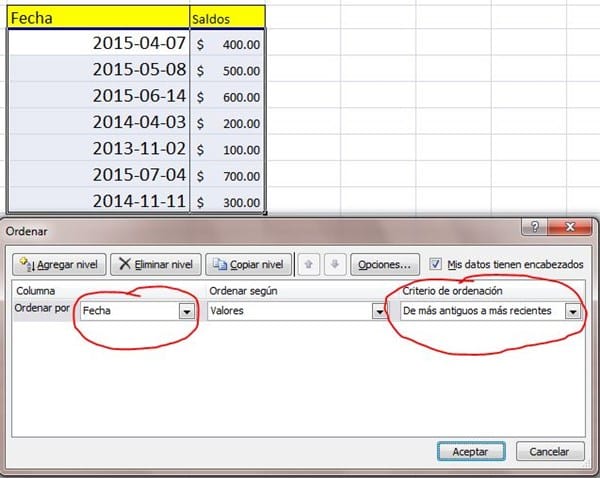Dismiss the dialog with Cancelar
Image resolution: width=600 pixels, height=478 pixels.
(550, 452)
